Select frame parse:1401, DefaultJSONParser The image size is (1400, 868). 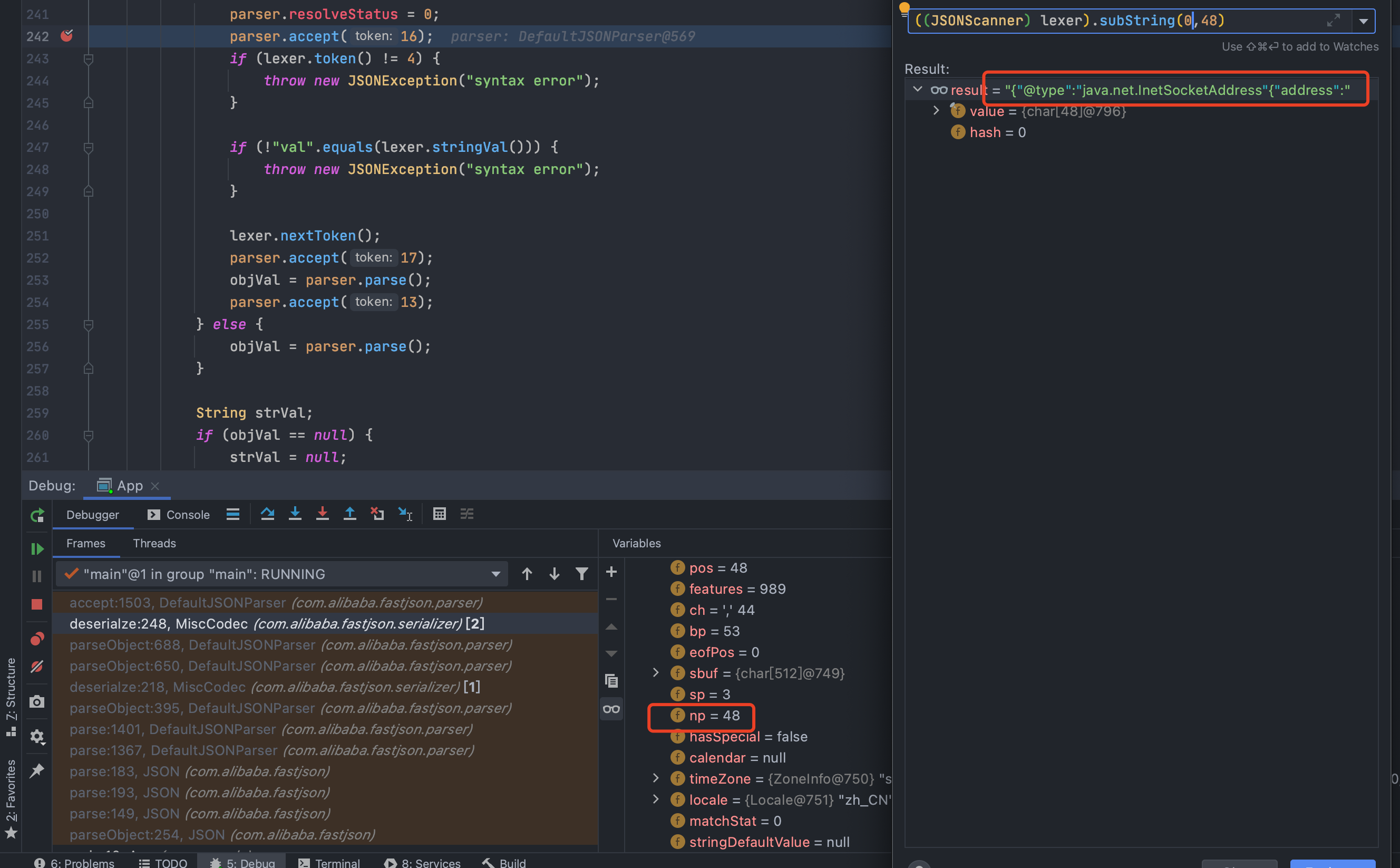click(325, 729)
